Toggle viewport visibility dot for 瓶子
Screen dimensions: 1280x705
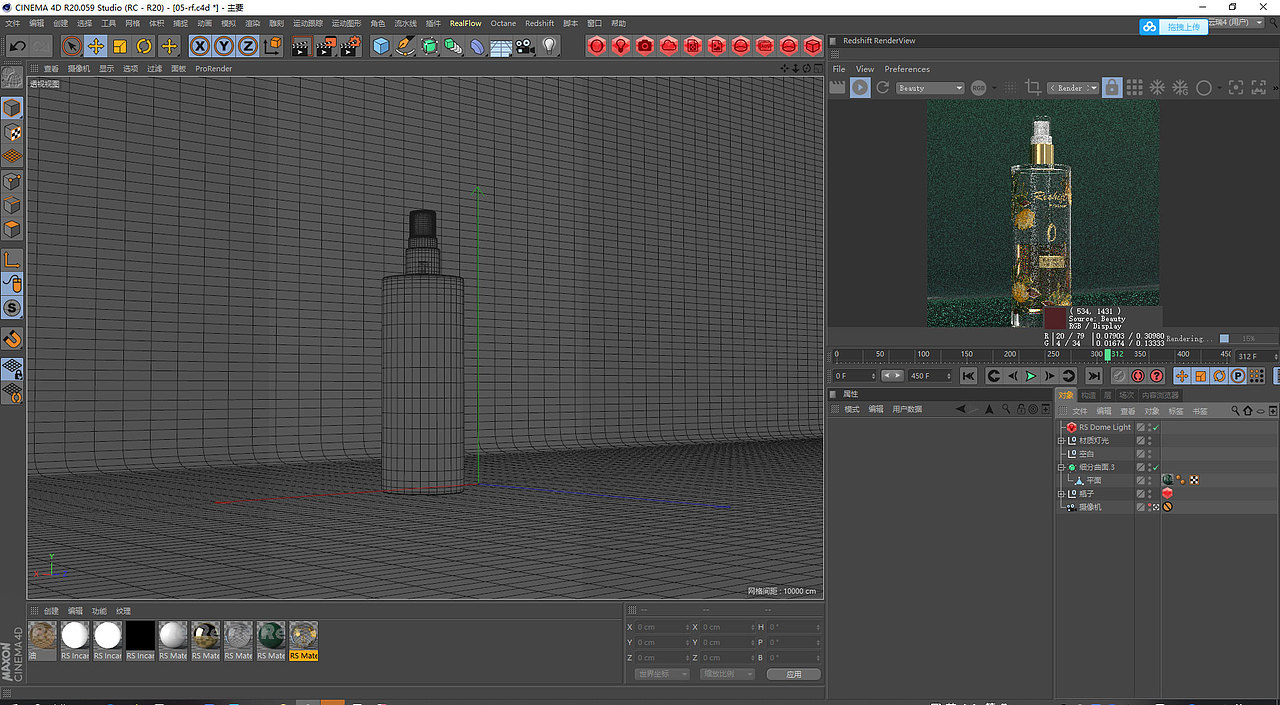(x=1149, y=490)
